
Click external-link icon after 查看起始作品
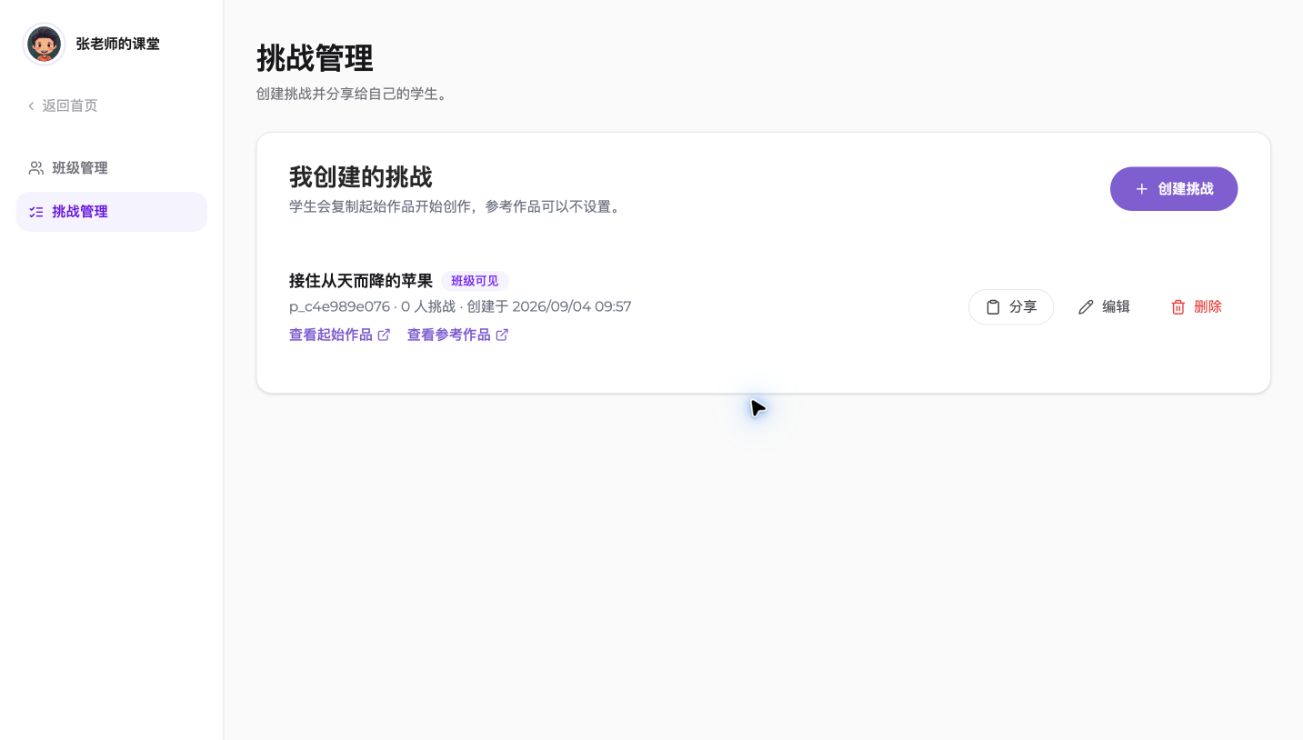coord(384,335)
